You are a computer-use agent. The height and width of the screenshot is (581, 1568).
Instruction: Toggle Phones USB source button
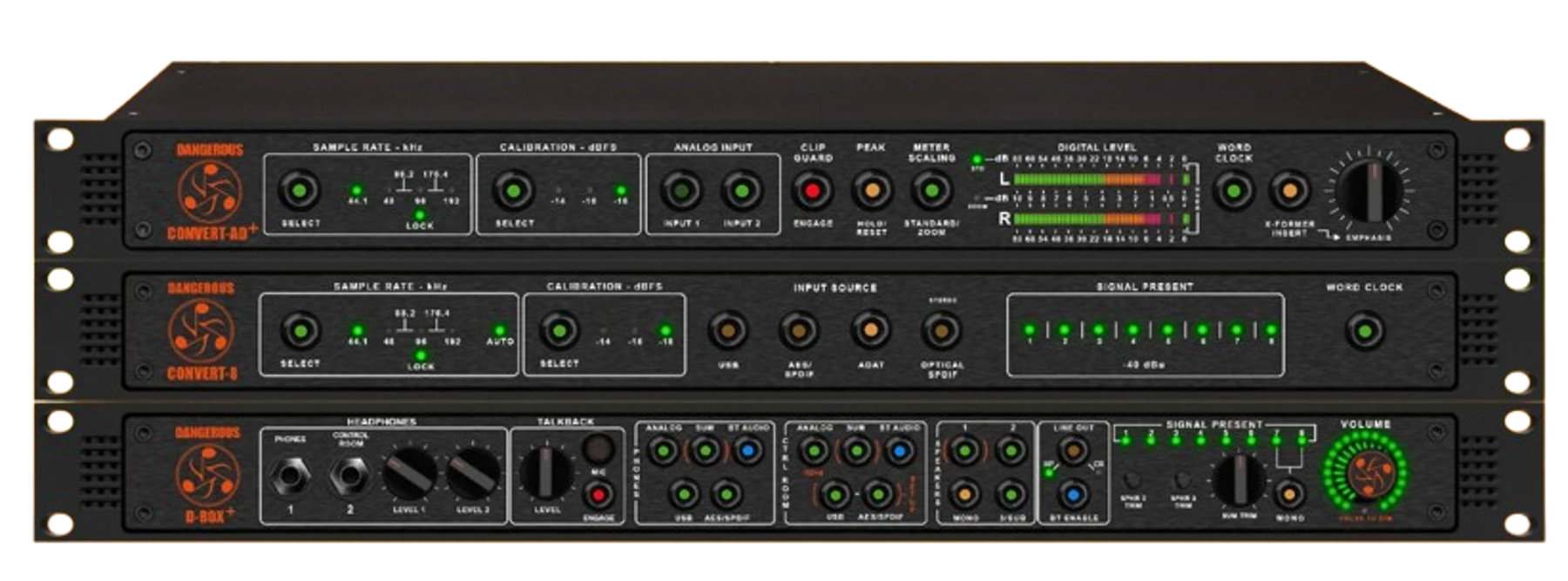(x=685, y=495)
